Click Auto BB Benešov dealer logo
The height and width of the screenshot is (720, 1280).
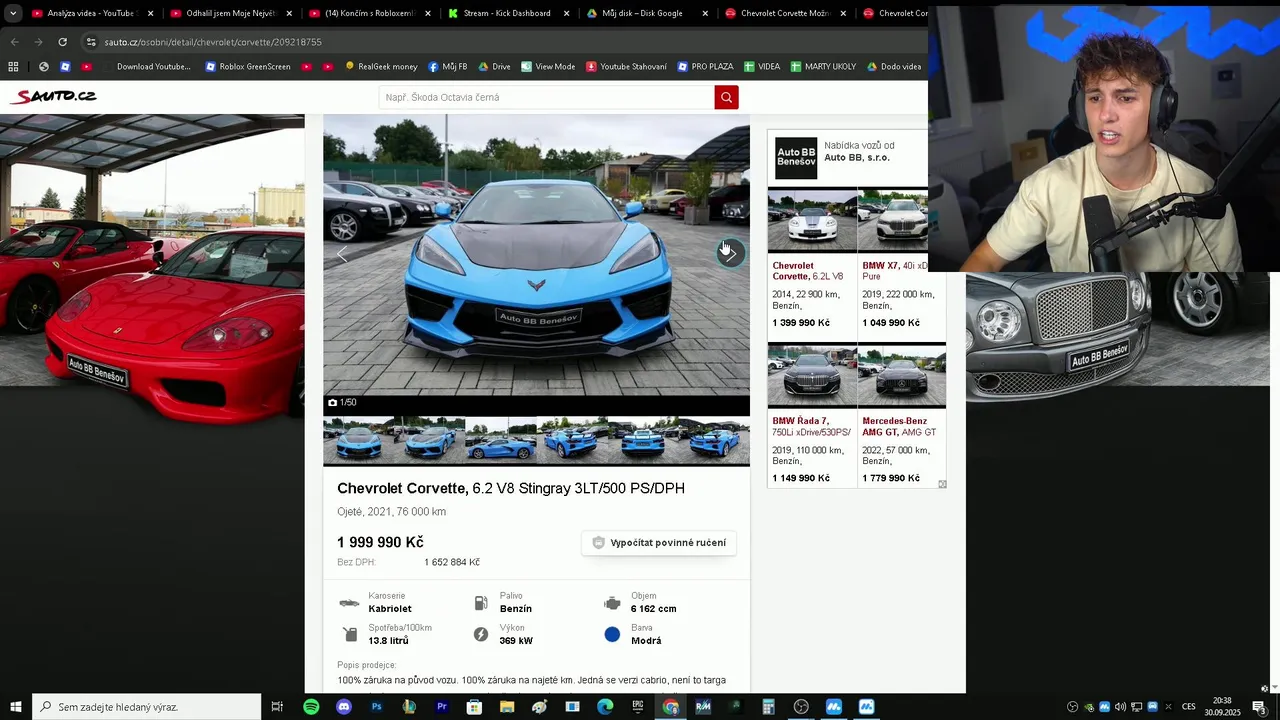pos(796,158)
